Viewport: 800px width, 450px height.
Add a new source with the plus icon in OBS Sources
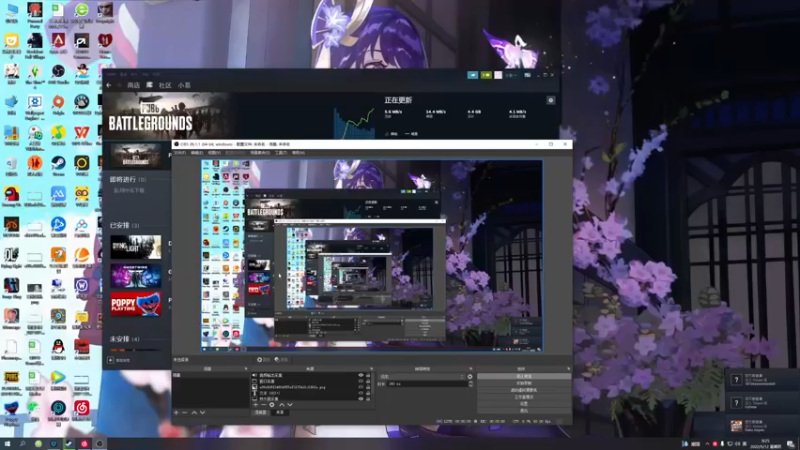256,405
